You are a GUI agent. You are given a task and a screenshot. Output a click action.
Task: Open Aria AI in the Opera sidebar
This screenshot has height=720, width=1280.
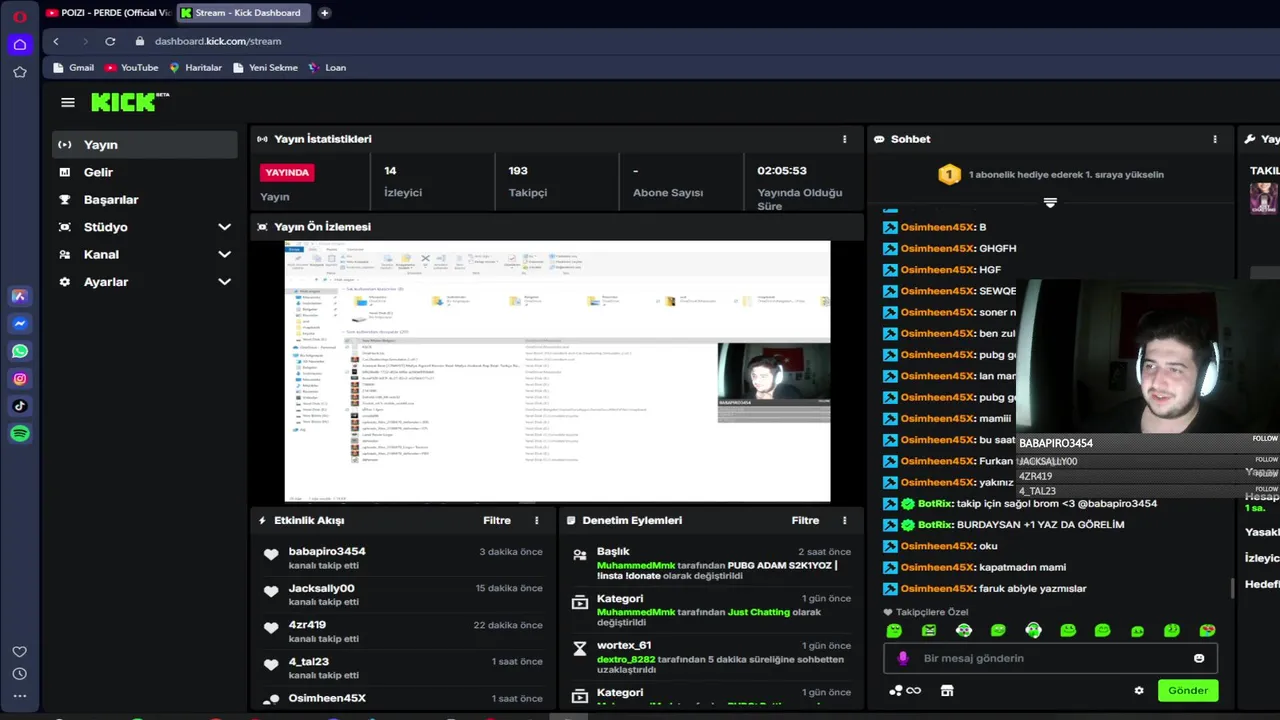coord(19,296)
